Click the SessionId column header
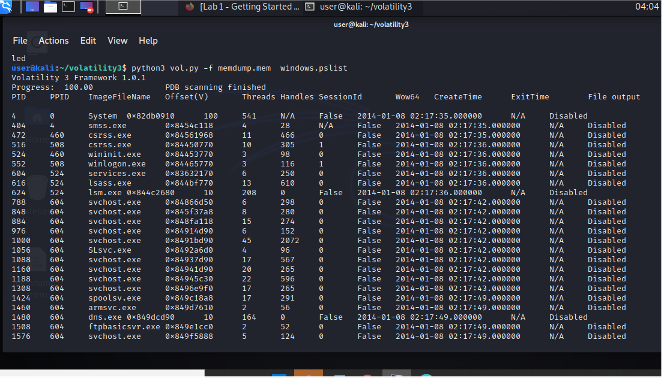Image resolution: width=662 pixels, height=378 pixels. click(x=340, y=97)
